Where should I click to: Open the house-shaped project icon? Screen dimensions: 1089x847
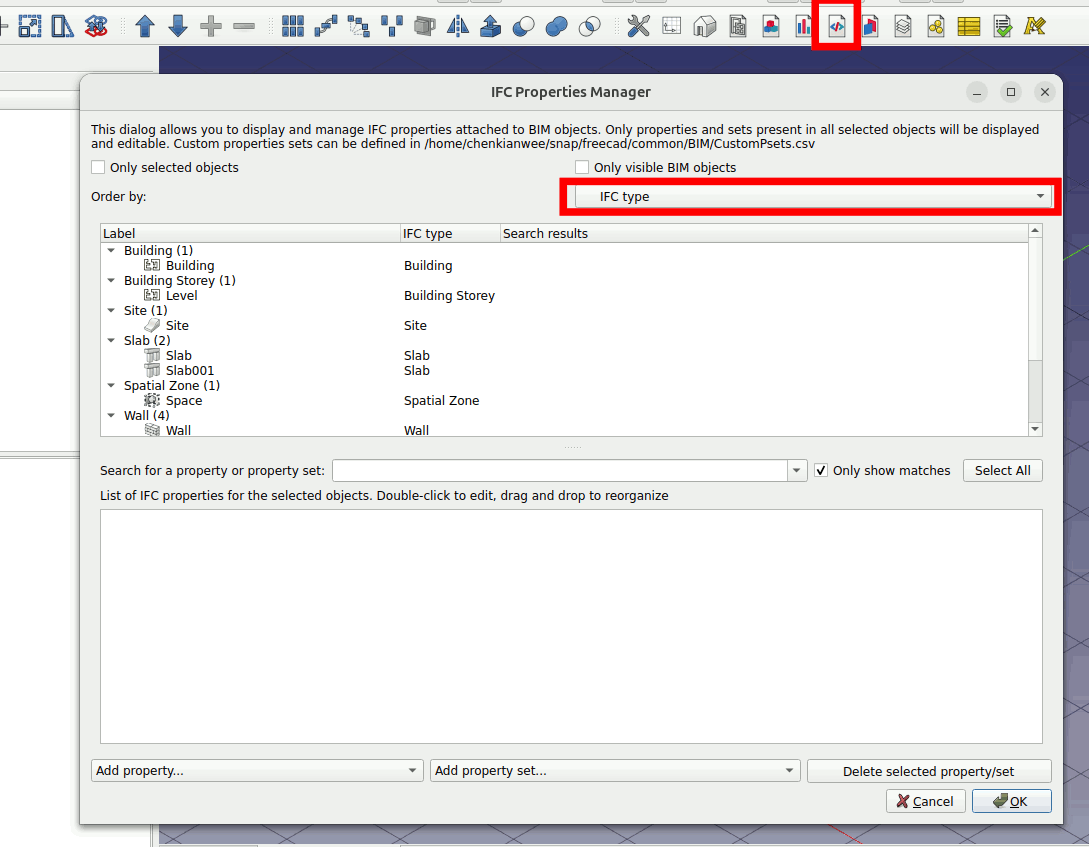click(704, 27)
